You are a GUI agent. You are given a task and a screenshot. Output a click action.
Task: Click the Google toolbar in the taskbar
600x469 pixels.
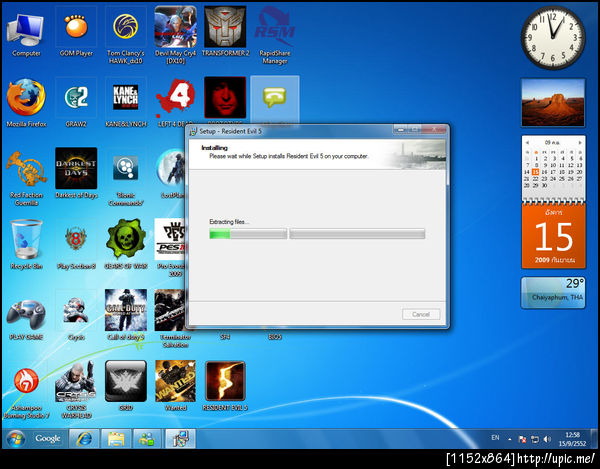[x=47, y=438]
